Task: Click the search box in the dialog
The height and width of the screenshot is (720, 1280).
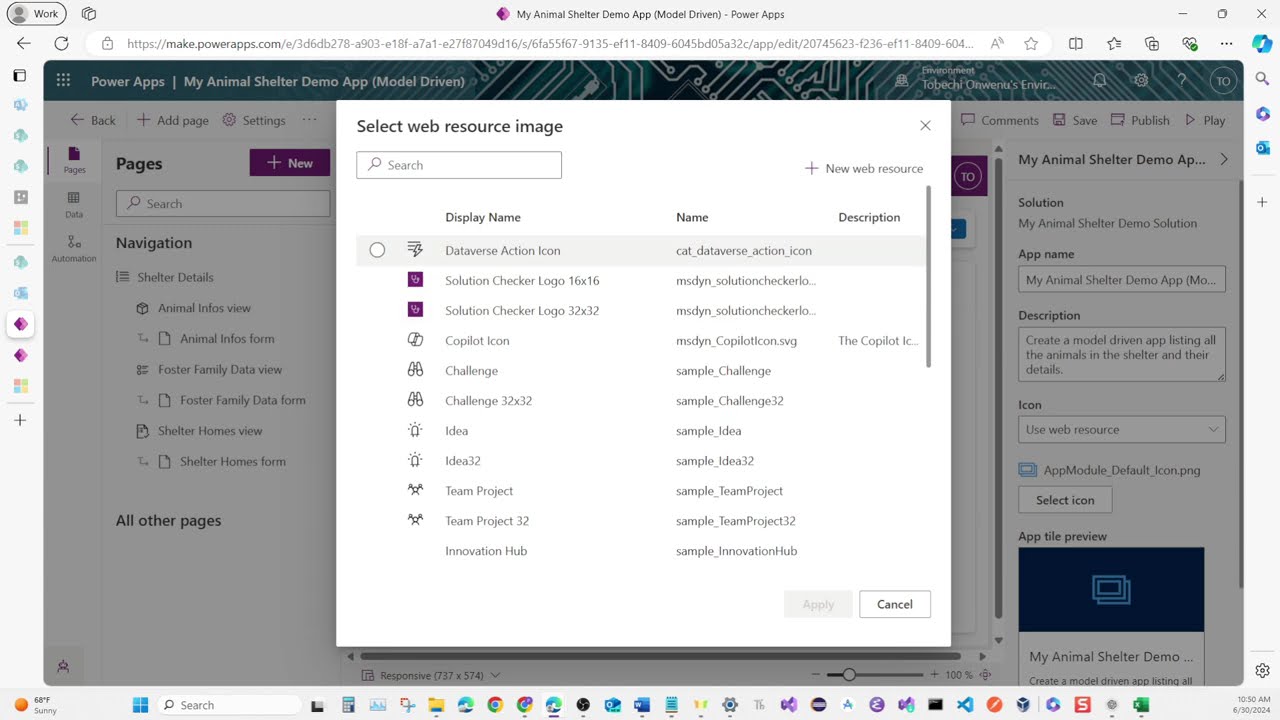Action: [x=459, y=165]
